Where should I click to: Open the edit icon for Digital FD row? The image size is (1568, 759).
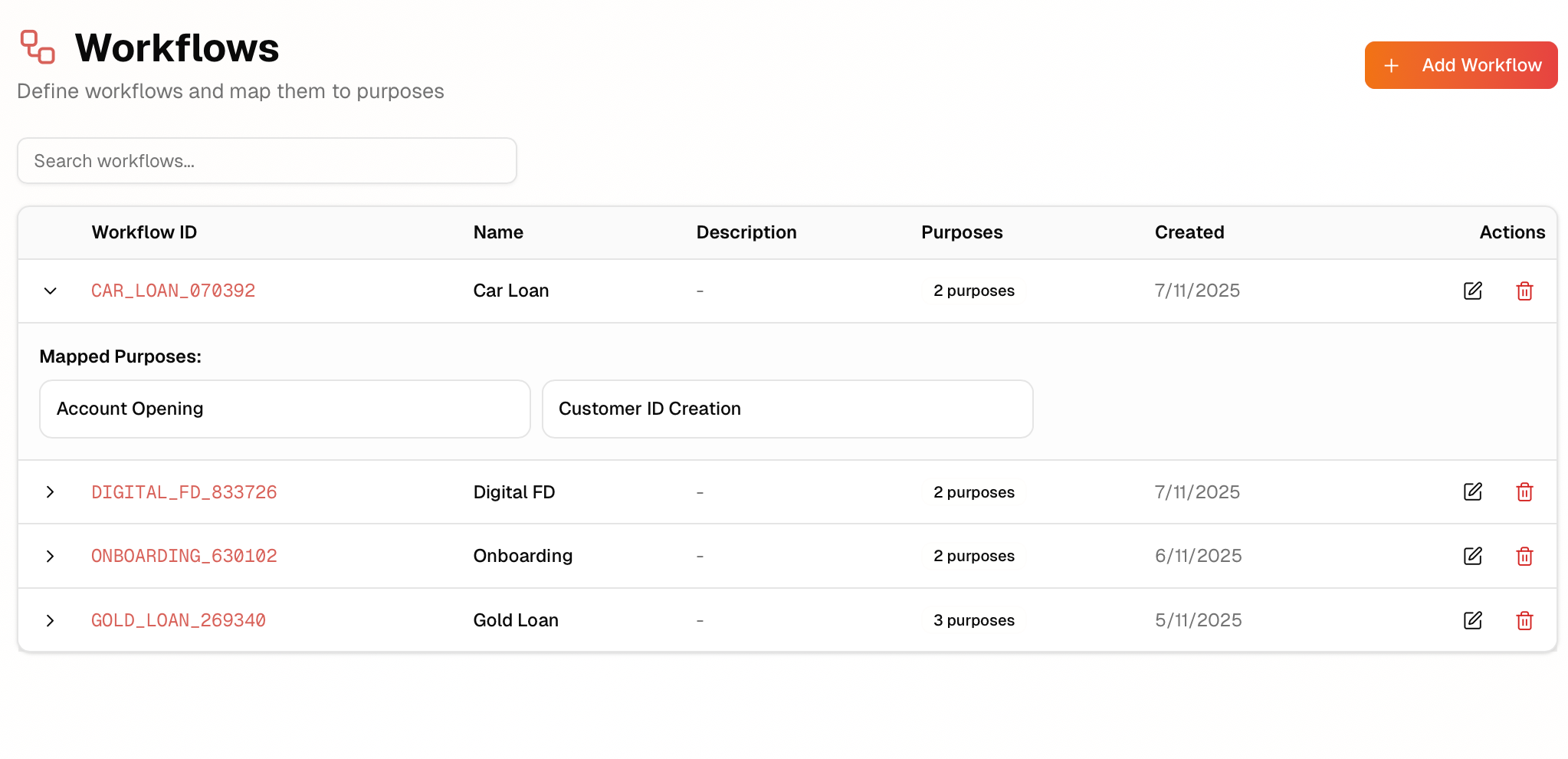[x=1472, y=492]
